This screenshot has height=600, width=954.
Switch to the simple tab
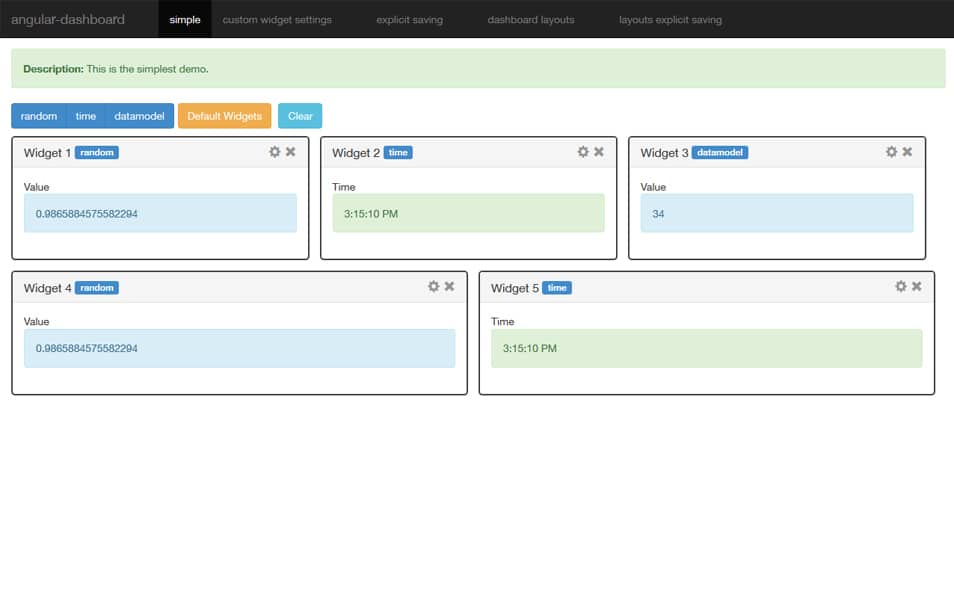click(x=184, y=18)
